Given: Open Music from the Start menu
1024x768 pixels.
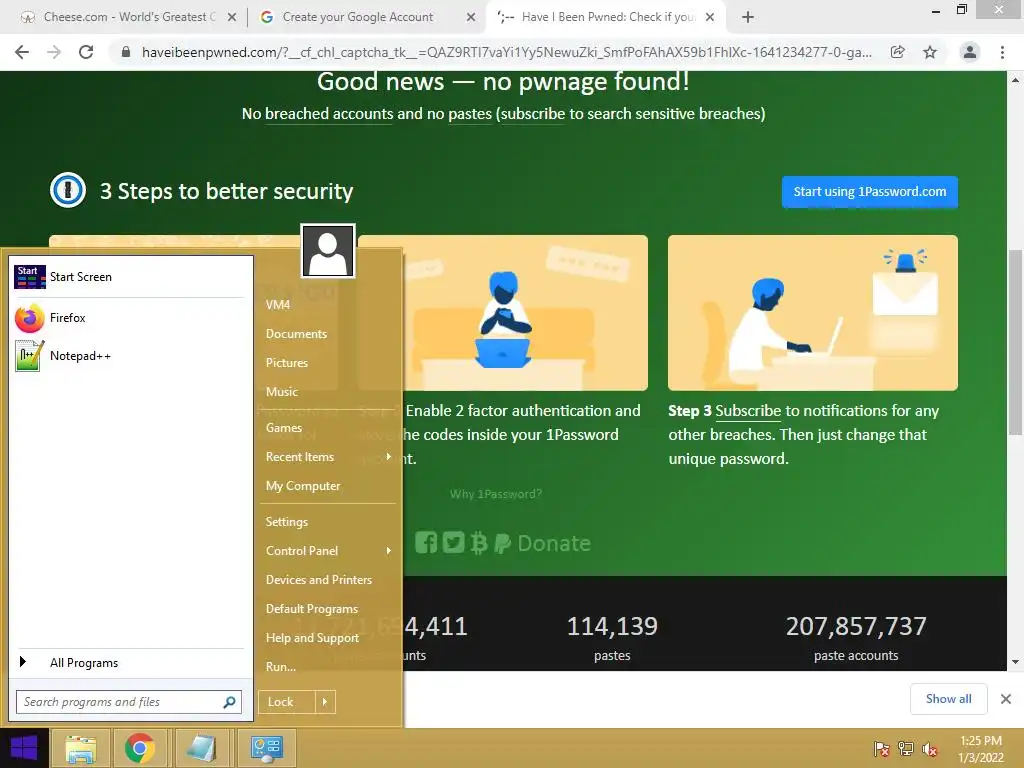Looking at the screenshot, I should pos(282,392).
